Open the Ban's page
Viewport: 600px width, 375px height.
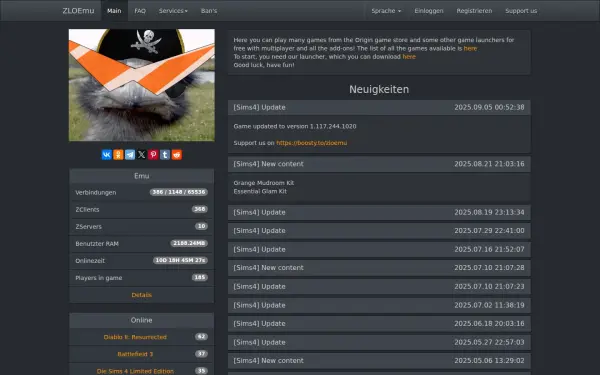(209, 11)
